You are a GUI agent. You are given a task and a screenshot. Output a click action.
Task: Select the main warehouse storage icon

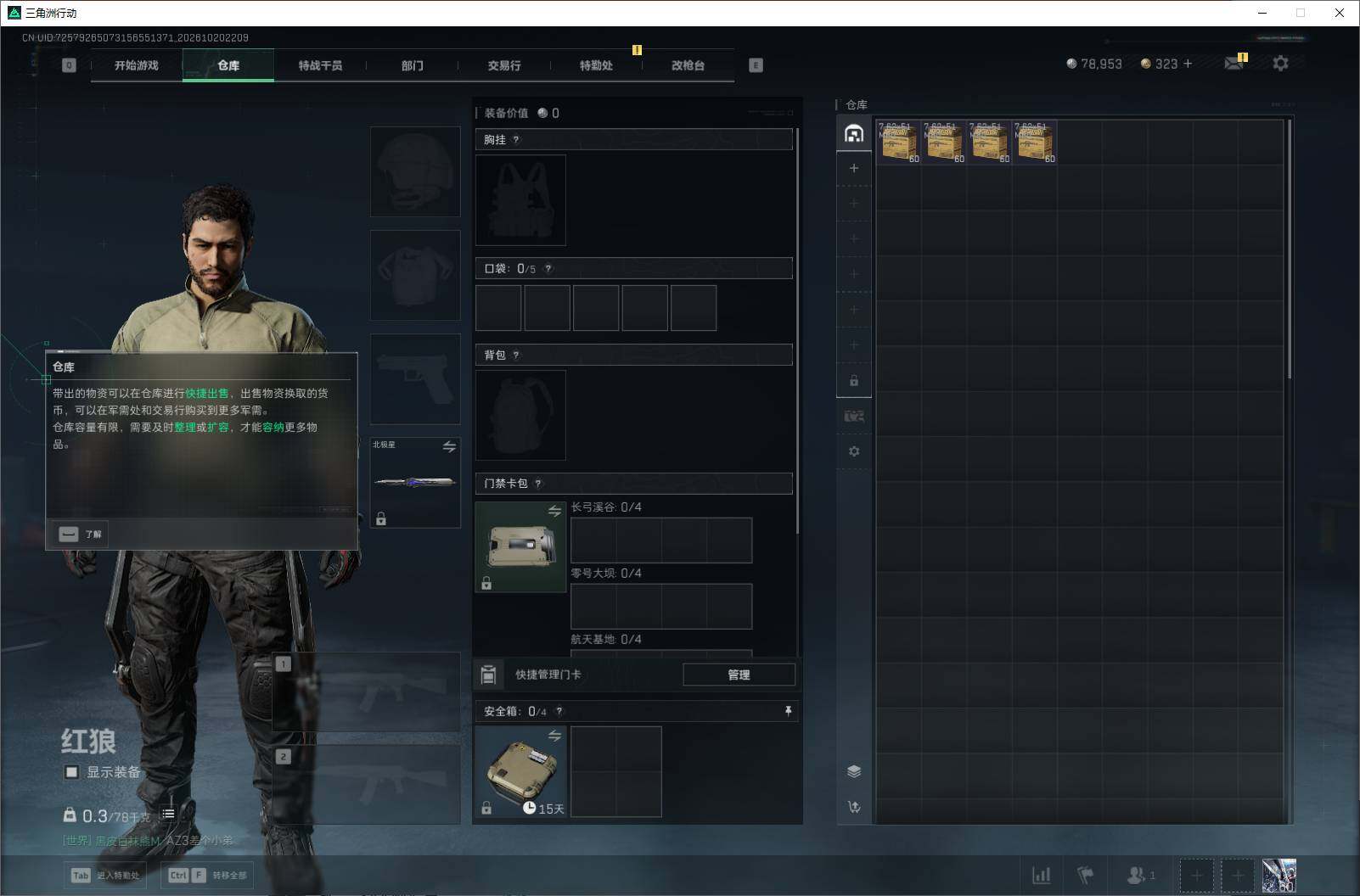(854, 133)
